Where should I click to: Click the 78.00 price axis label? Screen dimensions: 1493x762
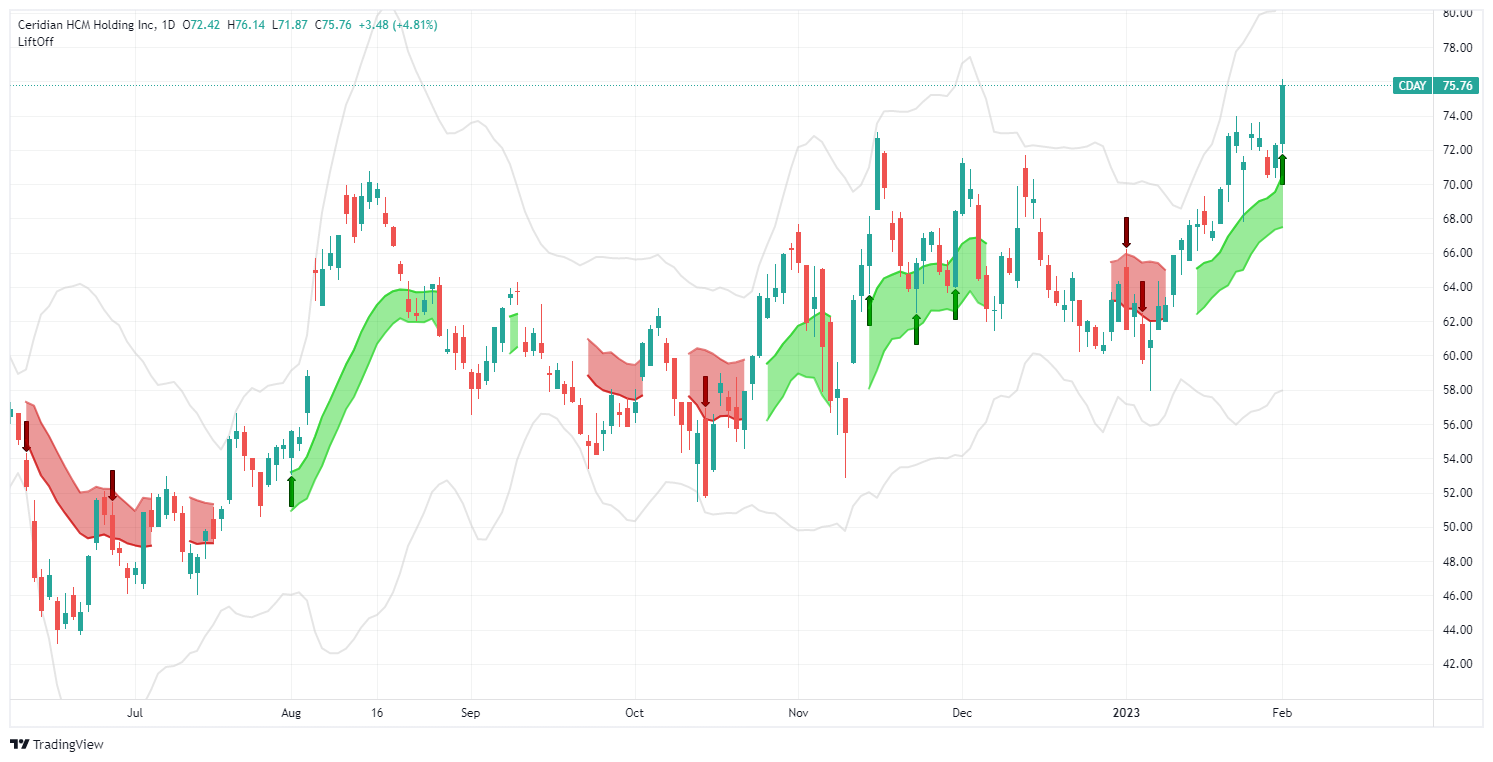1455,48
